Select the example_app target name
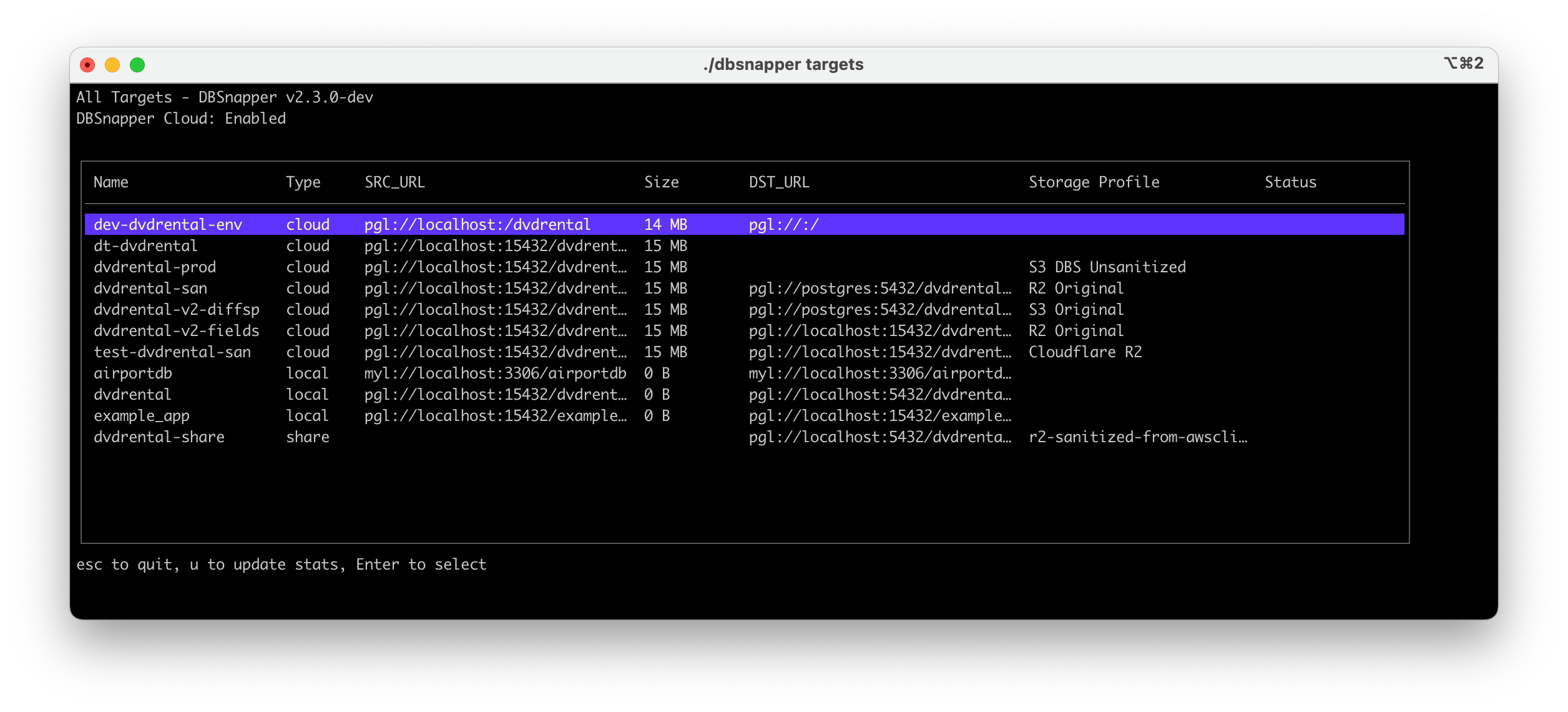This screenshot has width=1568, height=712. (x=142, y=415)
